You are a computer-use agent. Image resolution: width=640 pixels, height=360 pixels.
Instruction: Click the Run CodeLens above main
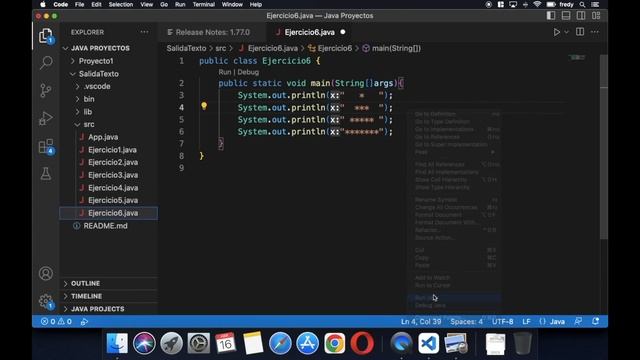pyautogui.click(x=224, y=72)
